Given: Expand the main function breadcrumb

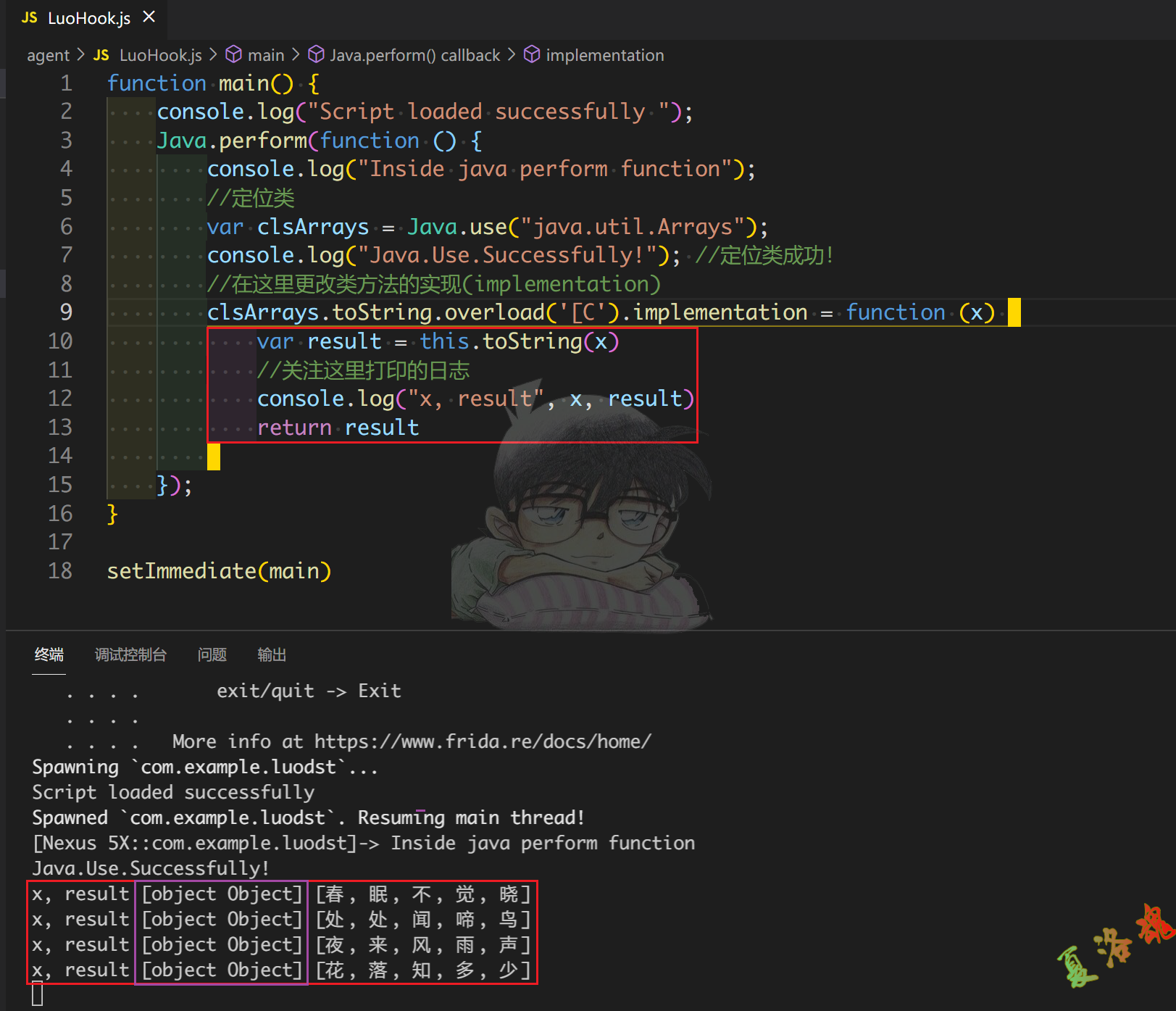Looking at the screenshot, I should pos(266,55).
